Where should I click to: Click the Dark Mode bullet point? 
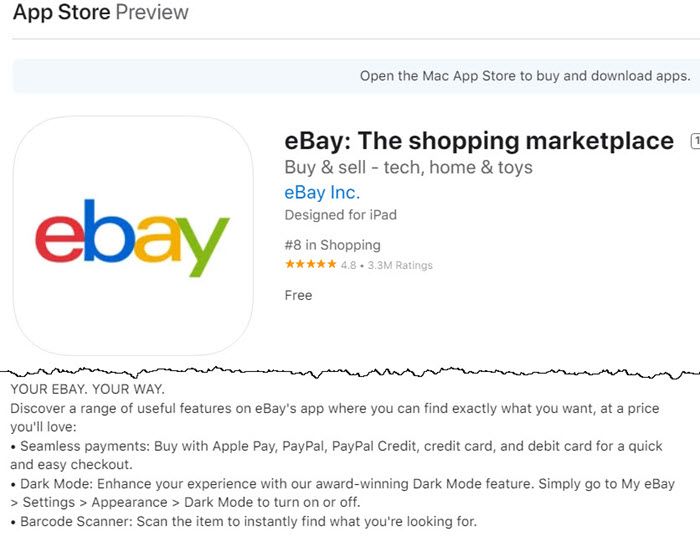point(342,493)
